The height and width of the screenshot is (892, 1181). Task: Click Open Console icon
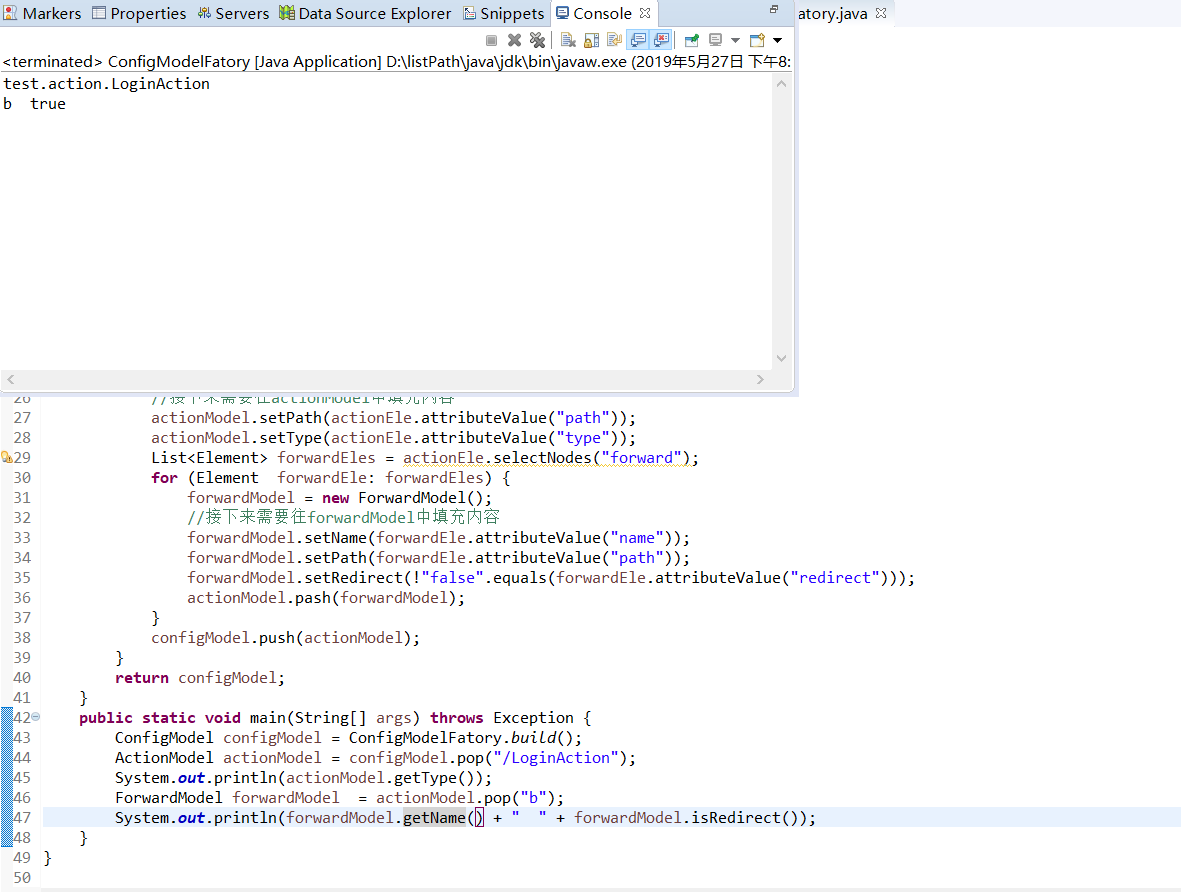pos(757,40)
